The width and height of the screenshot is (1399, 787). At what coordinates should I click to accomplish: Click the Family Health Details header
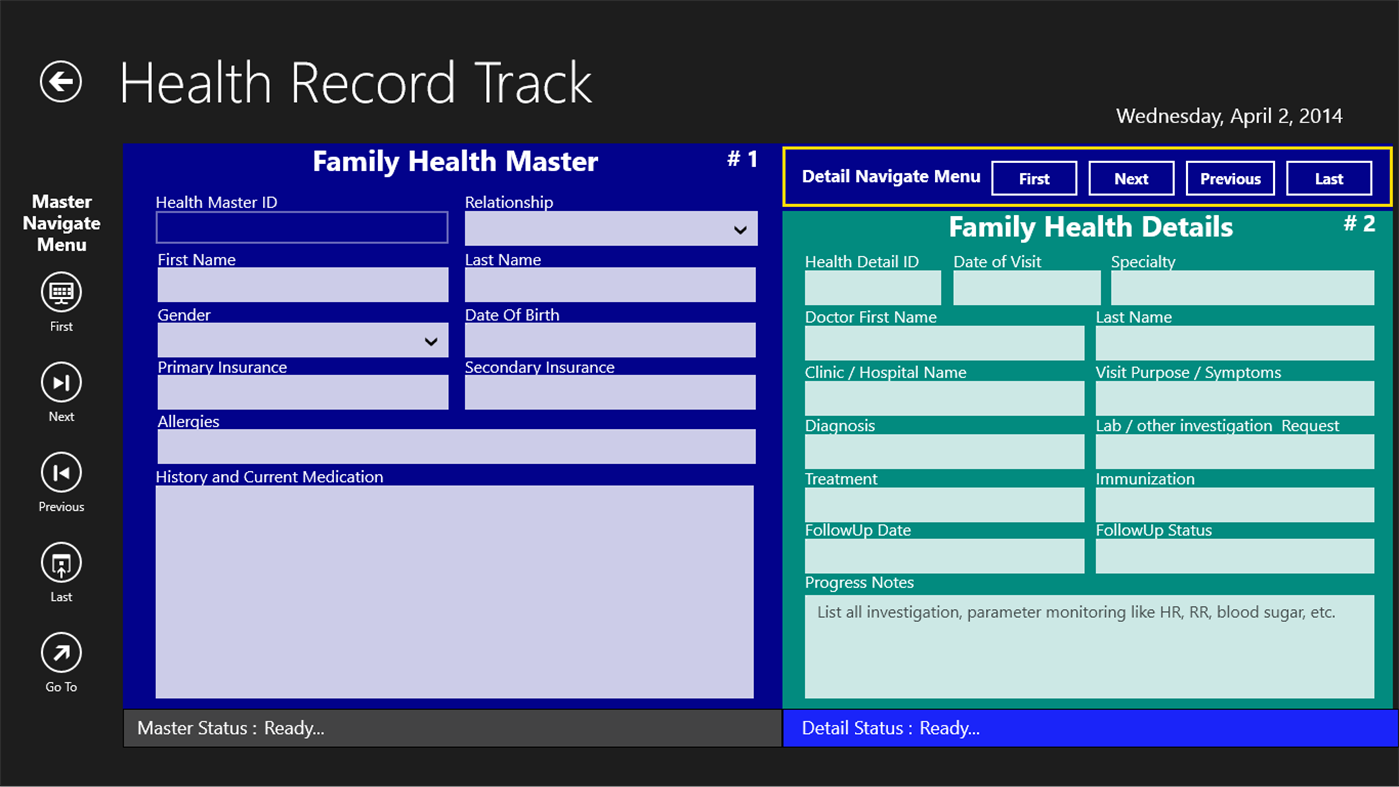click(1091, 226)
